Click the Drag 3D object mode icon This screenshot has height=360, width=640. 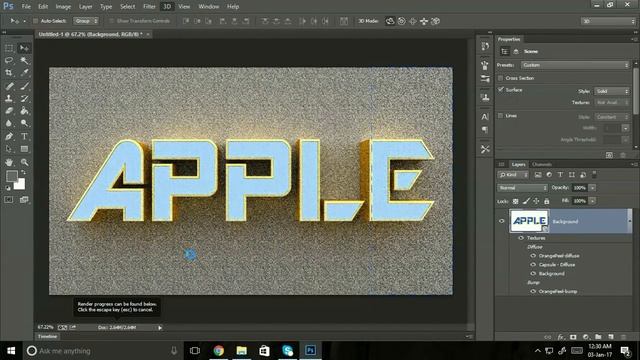point(413,21)
